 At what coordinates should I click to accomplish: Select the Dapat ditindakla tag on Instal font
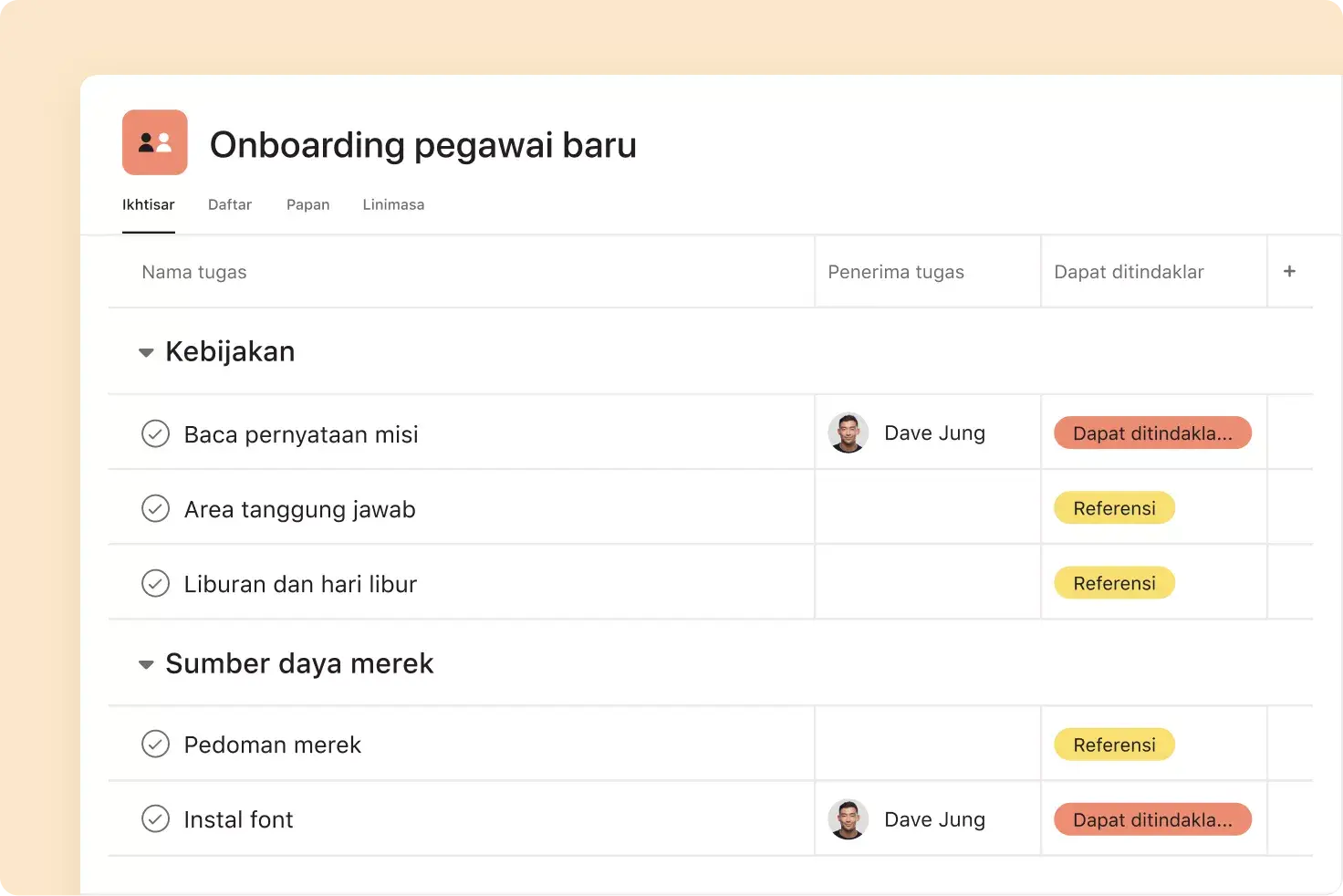coord(1152,818)
